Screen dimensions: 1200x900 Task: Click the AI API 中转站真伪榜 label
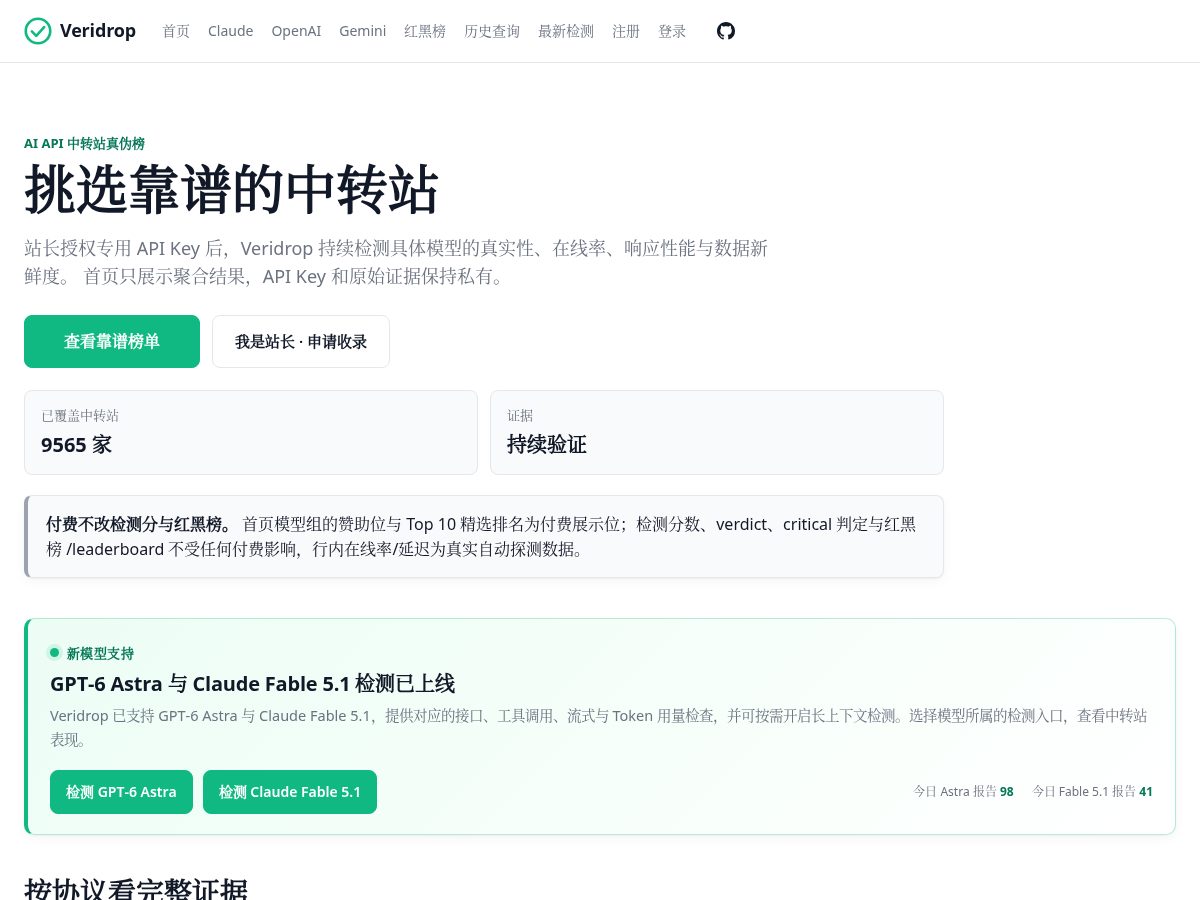click(84, 144)
